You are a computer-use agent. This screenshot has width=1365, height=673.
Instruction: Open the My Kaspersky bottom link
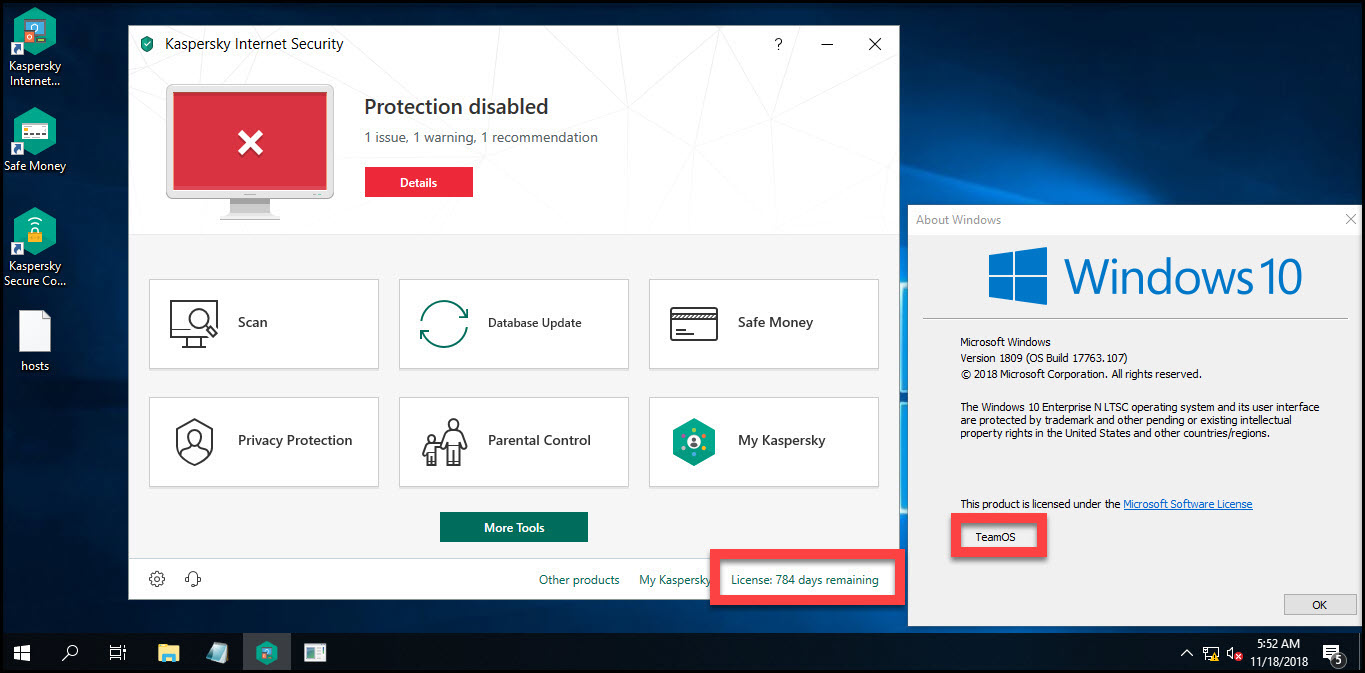[x=674, y=579]
